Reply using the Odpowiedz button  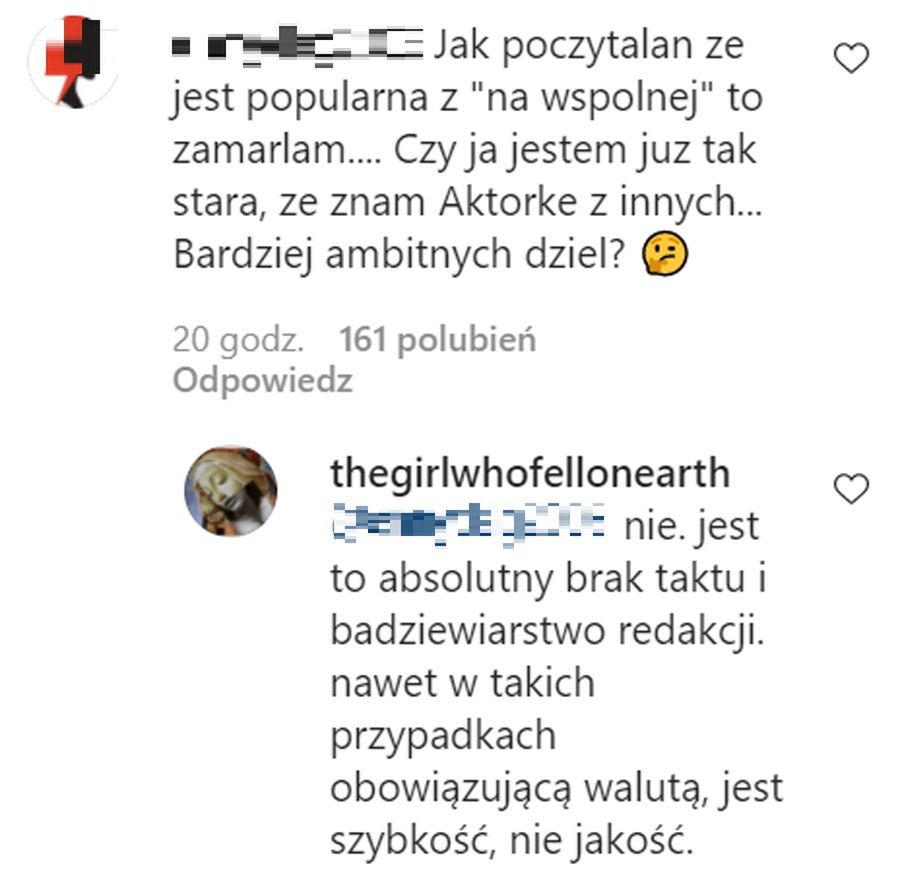click(262, 381)
